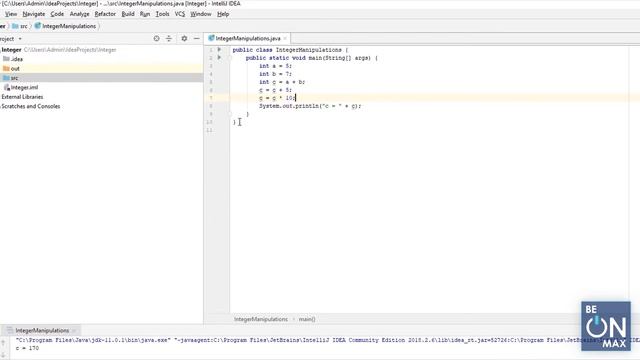Click the 'c = 170' console output
Viewport: 640px width, 360px height.
point(27,348)
